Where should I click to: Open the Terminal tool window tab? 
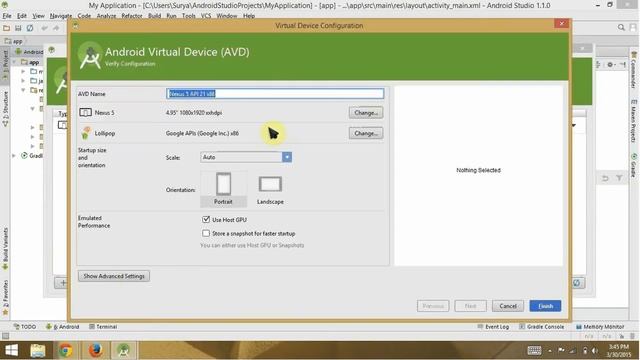(x=103, y=327)
